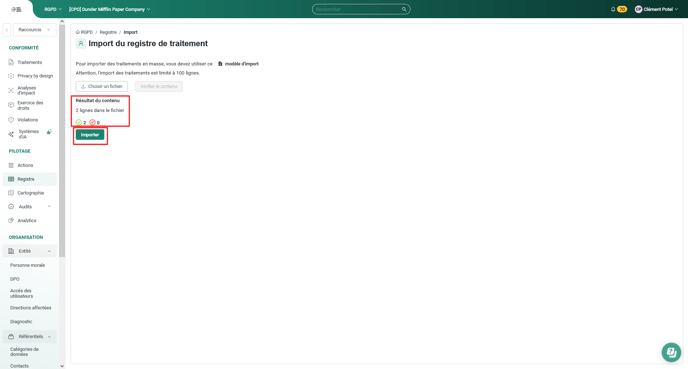This screenshot has height=369, width=688.
Task: Click the user avatar icon
Action: coord(638,9)
